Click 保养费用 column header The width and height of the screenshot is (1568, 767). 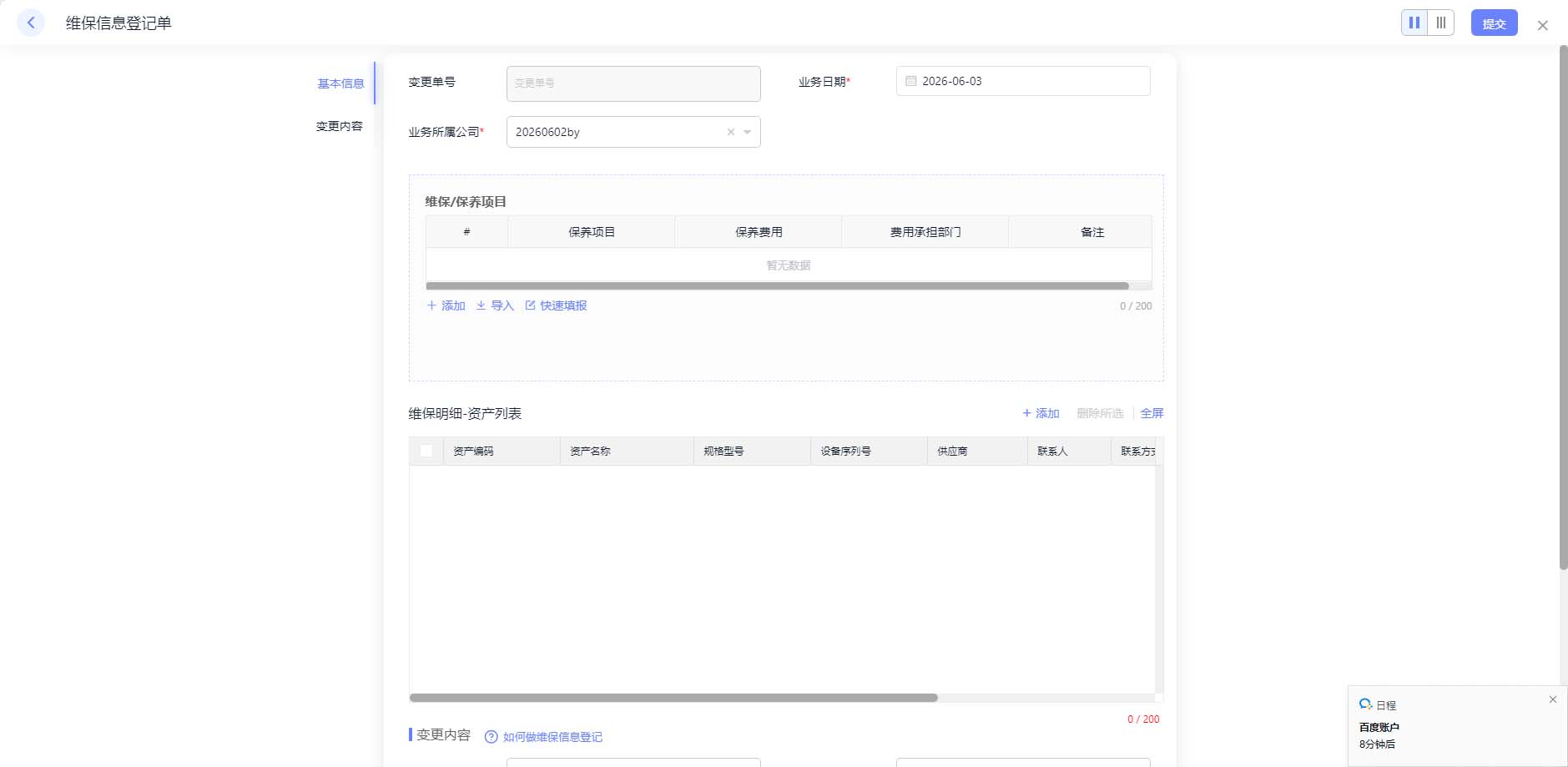click(x=759, y=232)
